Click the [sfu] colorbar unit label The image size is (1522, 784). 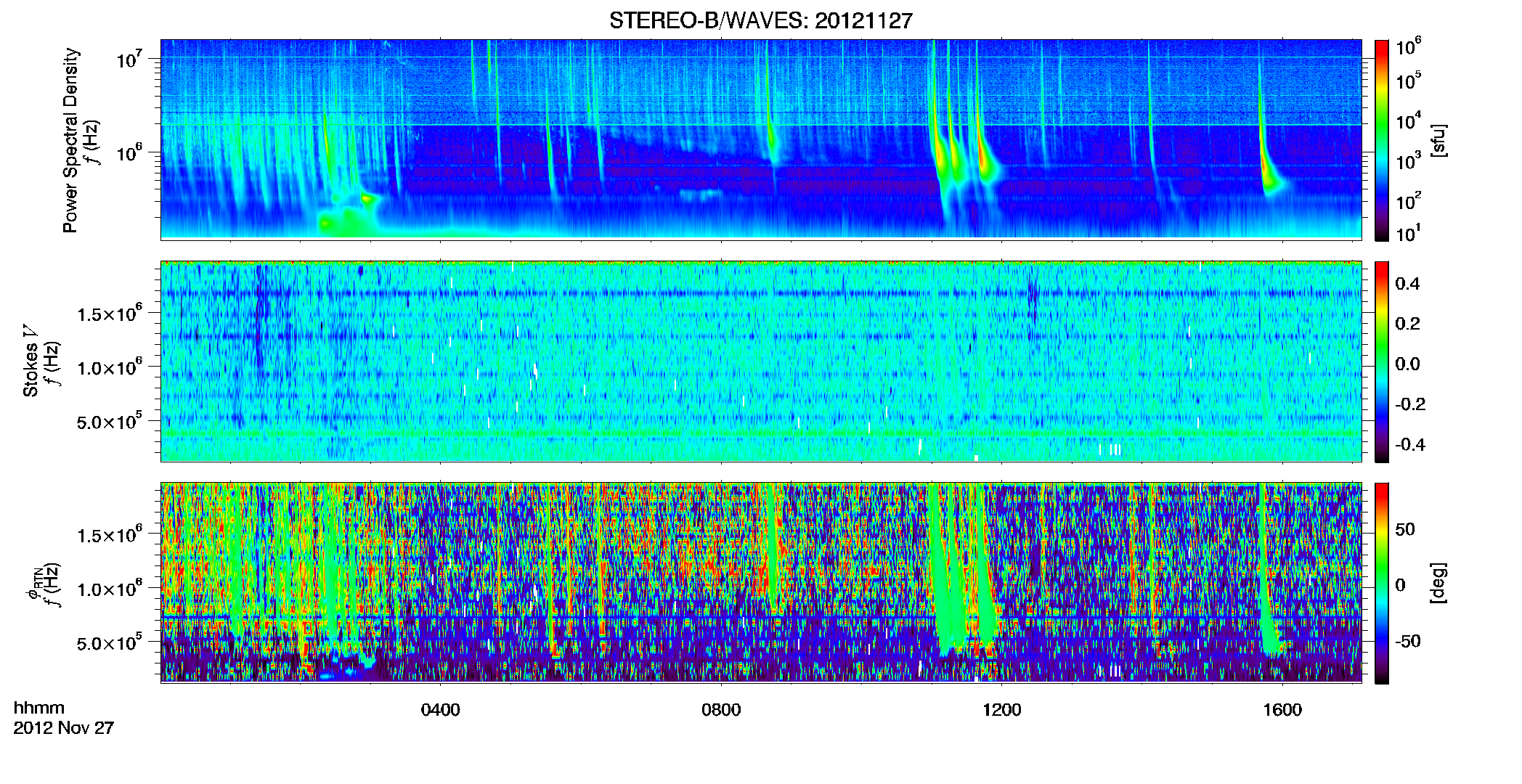1438,140
